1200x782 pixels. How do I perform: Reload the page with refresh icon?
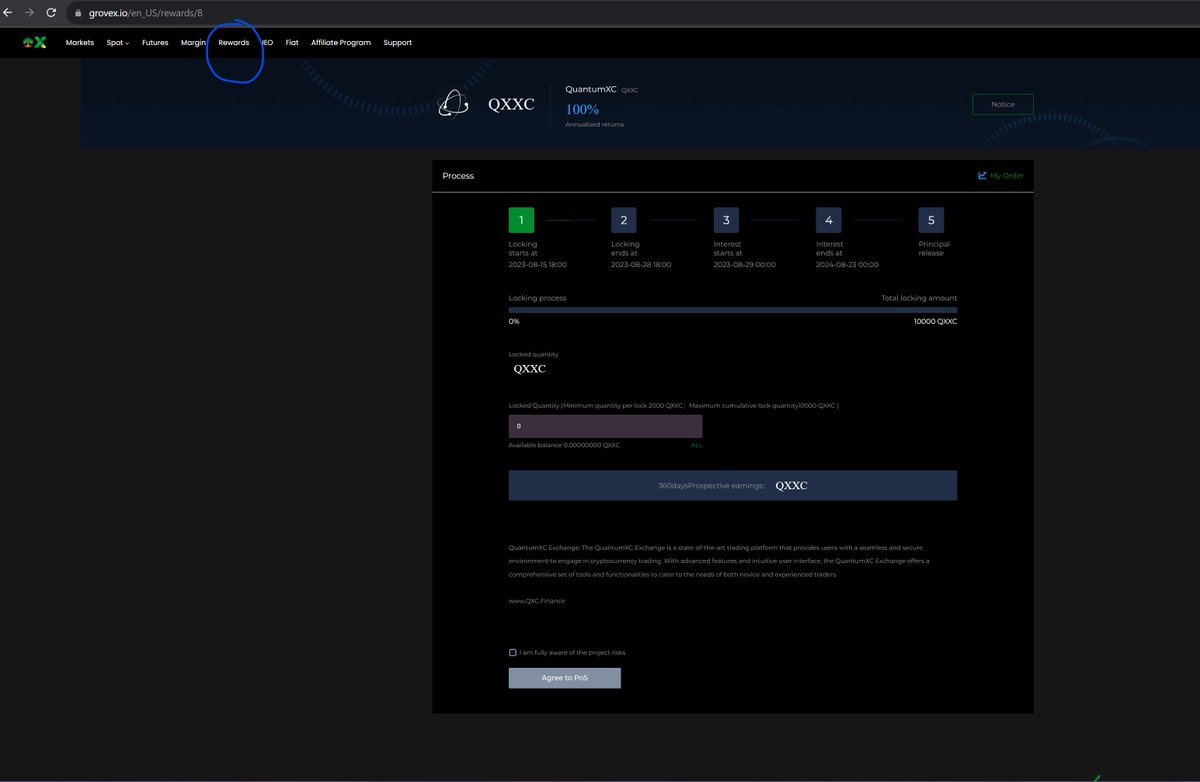(x=51, y=13)
